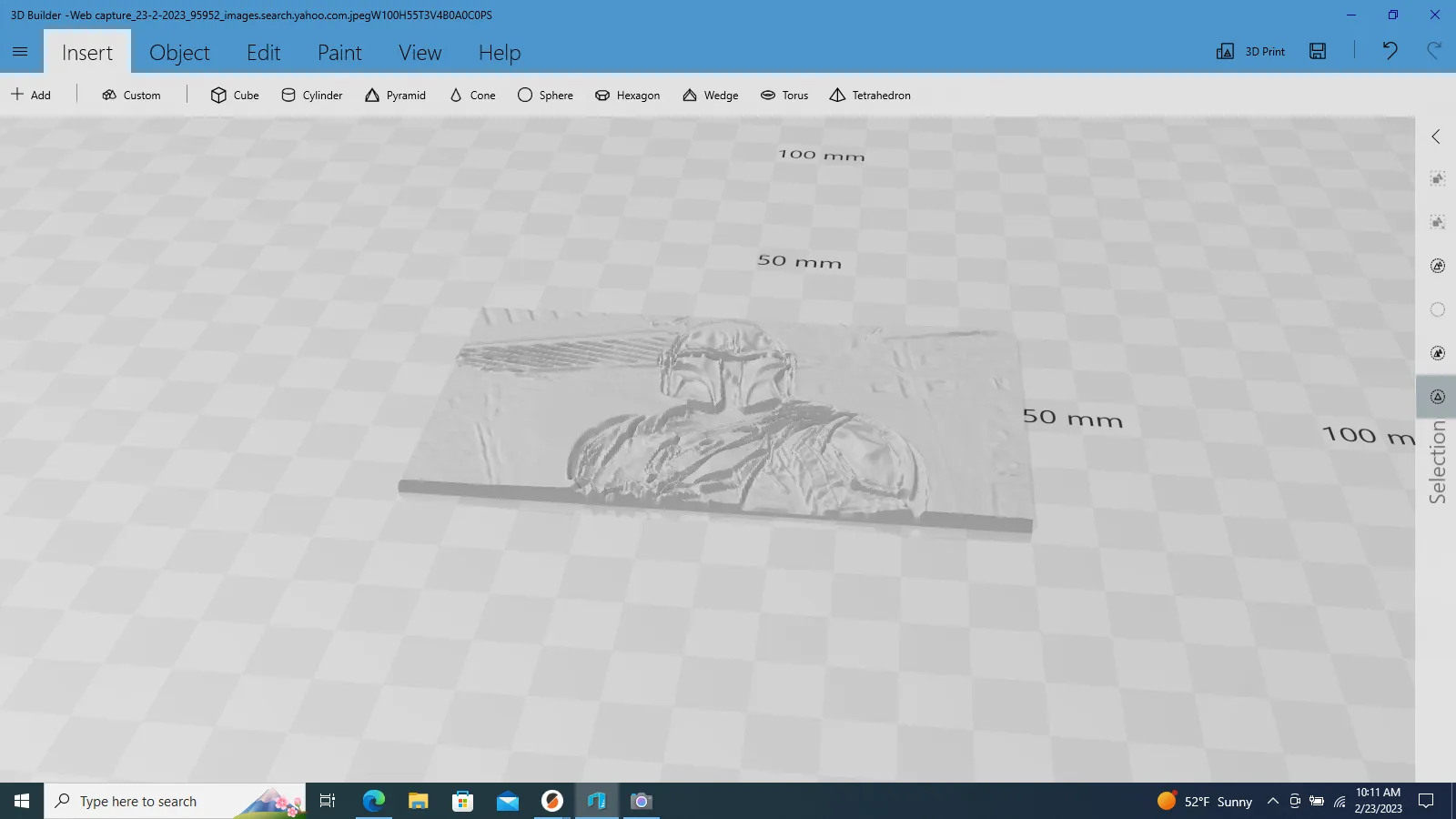Click the taskbar search box
The height and width of the screenshot is (819, 1456).
pos(175,801)
